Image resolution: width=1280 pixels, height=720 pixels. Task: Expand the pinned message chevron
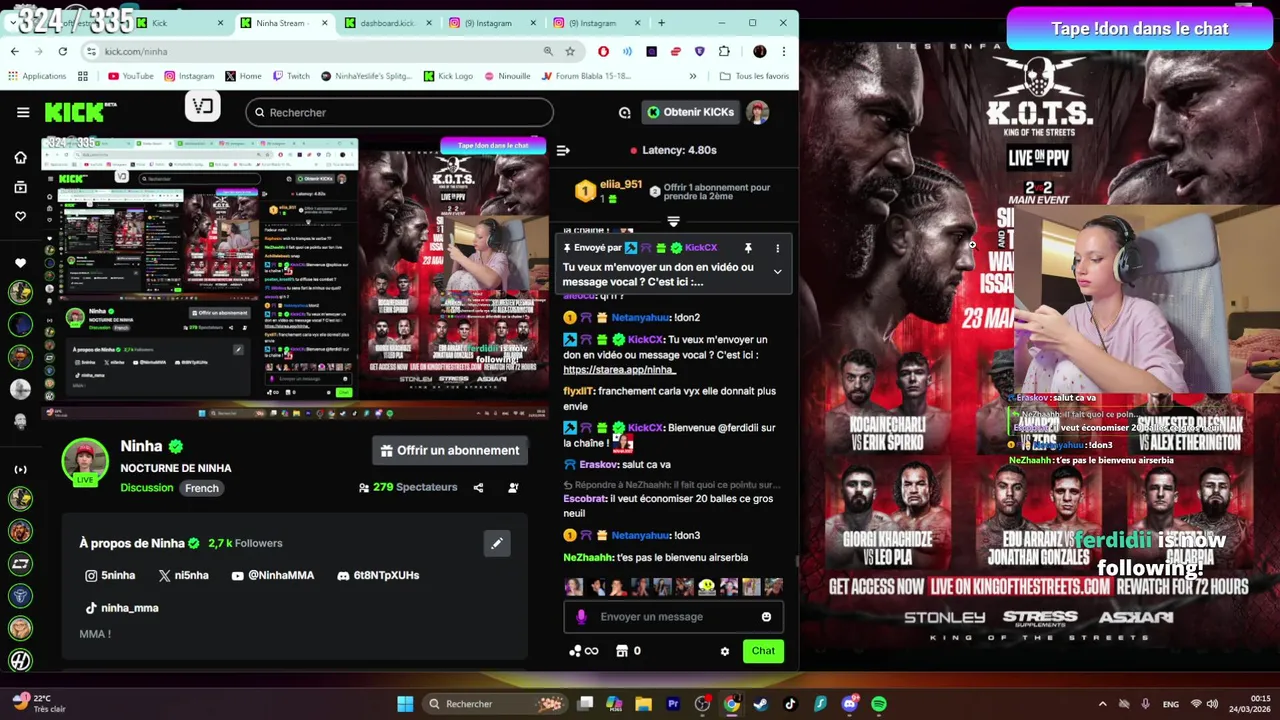(777, 271)
